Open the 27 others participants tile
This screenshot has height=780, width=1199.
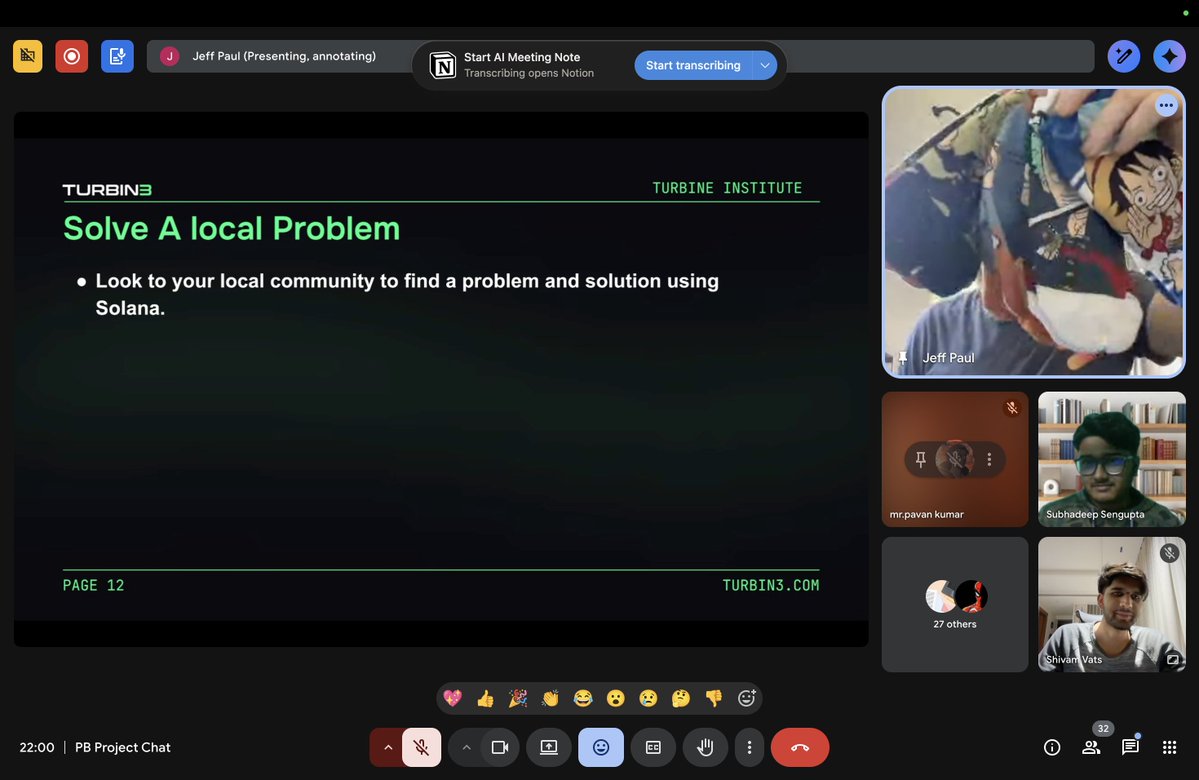click(955, 604)
